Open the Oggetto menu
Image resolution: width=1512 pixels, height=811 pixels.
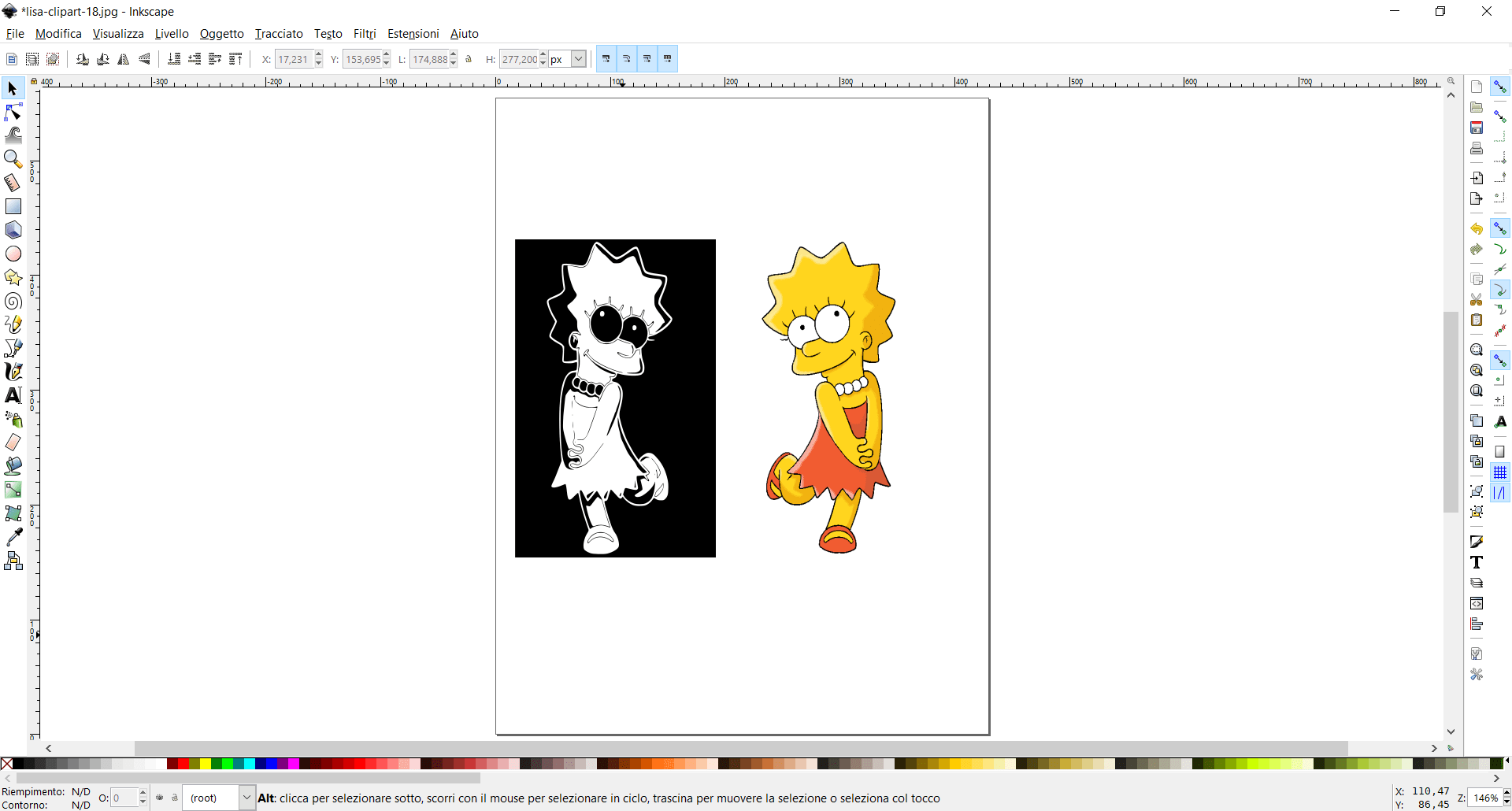pyautogui.click(x=222, y=34)
